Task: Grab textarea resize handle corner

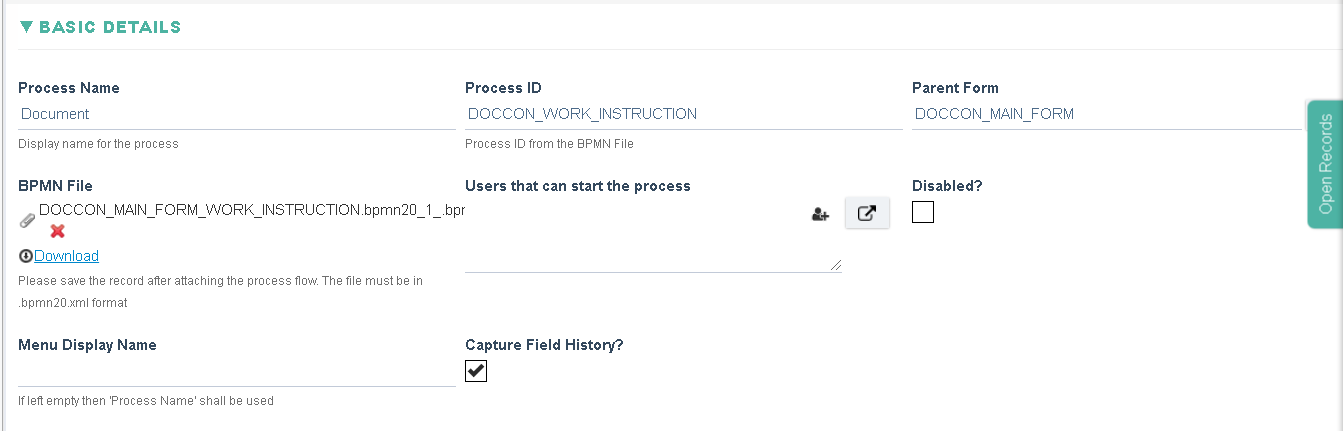Action: pos(835,265)
